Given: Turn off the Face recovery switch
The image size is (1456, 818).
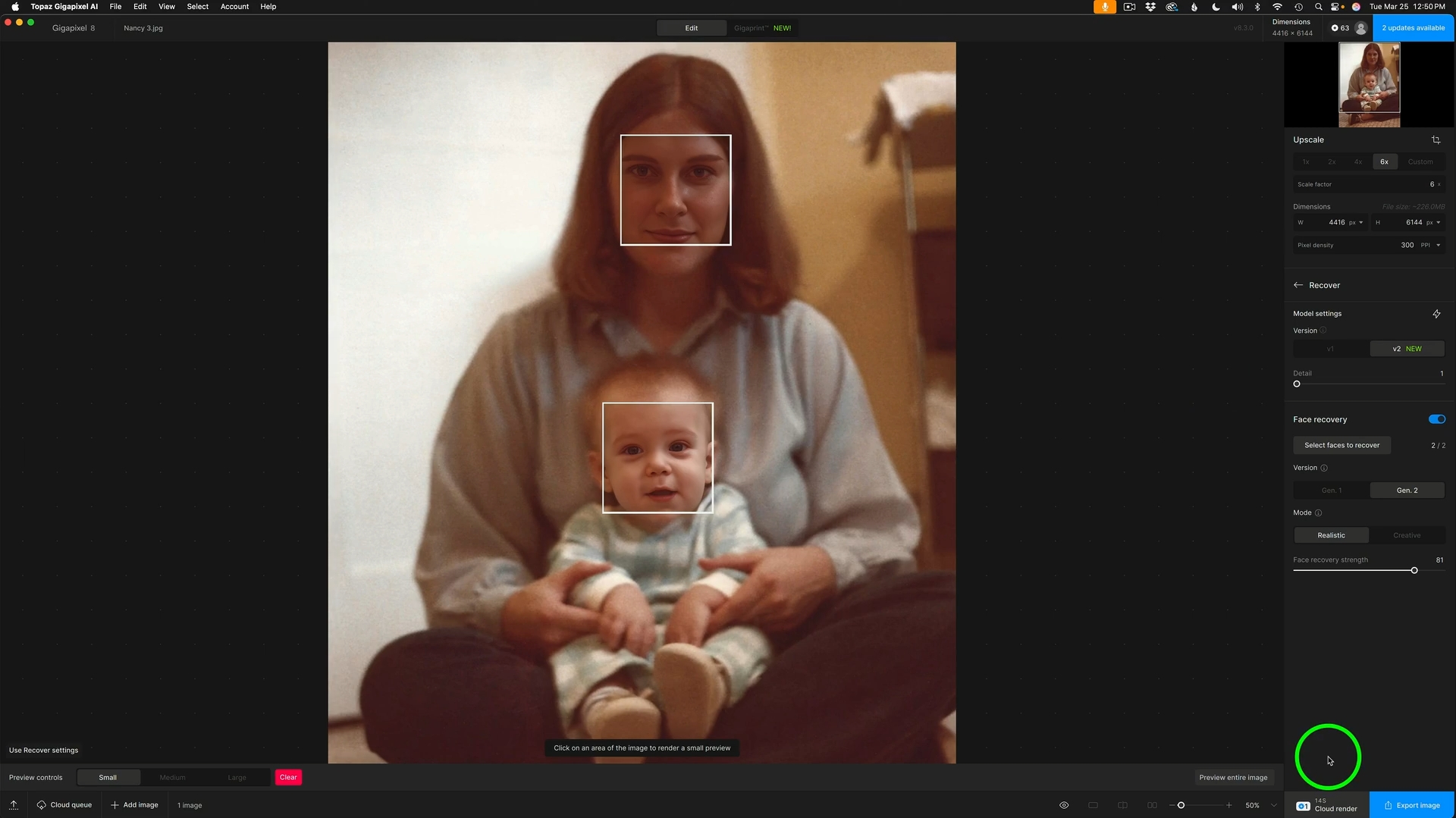Looking at the screenshot, I should [x=1436, y=419].
